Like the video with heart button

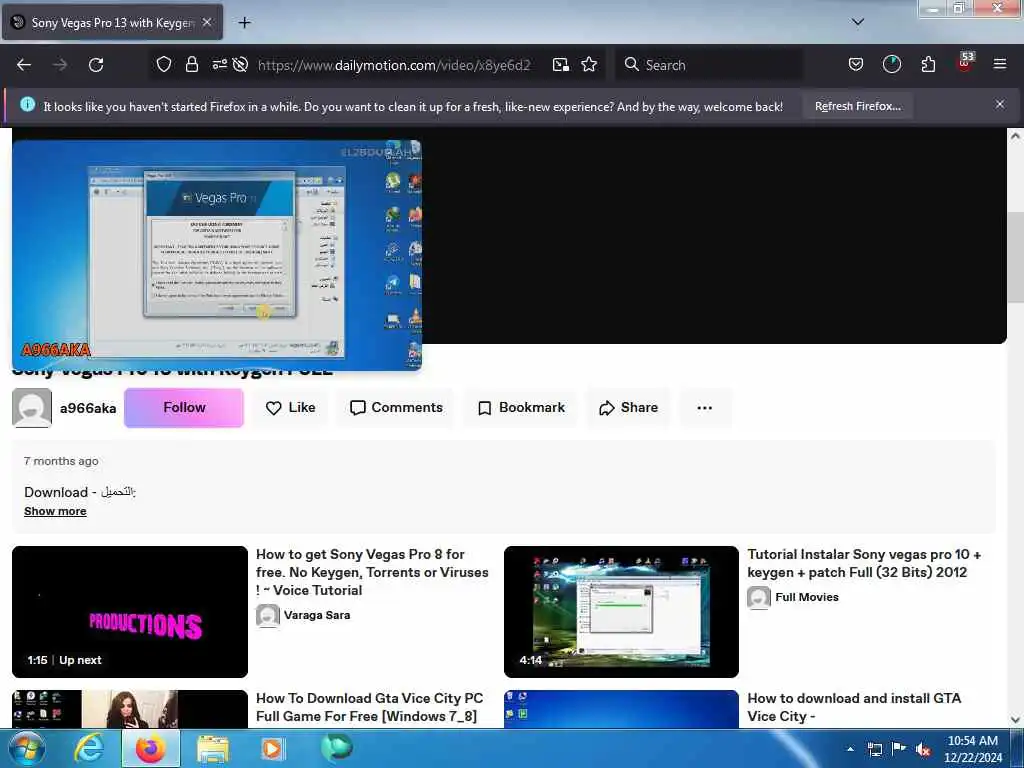[291, 408]
